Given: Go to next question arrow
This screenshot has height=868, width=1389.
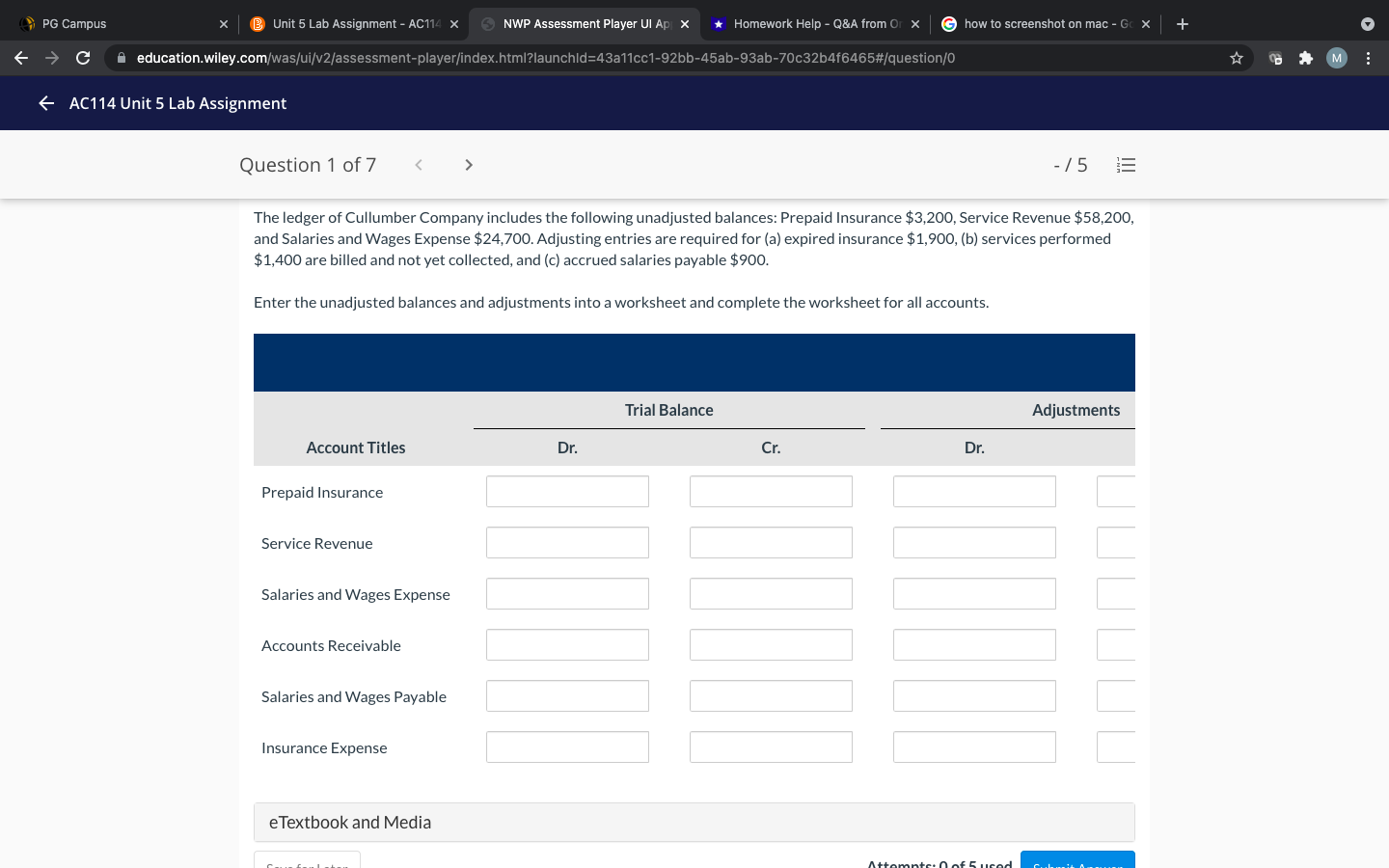Looking at the screenshot, I should (469, 165).
